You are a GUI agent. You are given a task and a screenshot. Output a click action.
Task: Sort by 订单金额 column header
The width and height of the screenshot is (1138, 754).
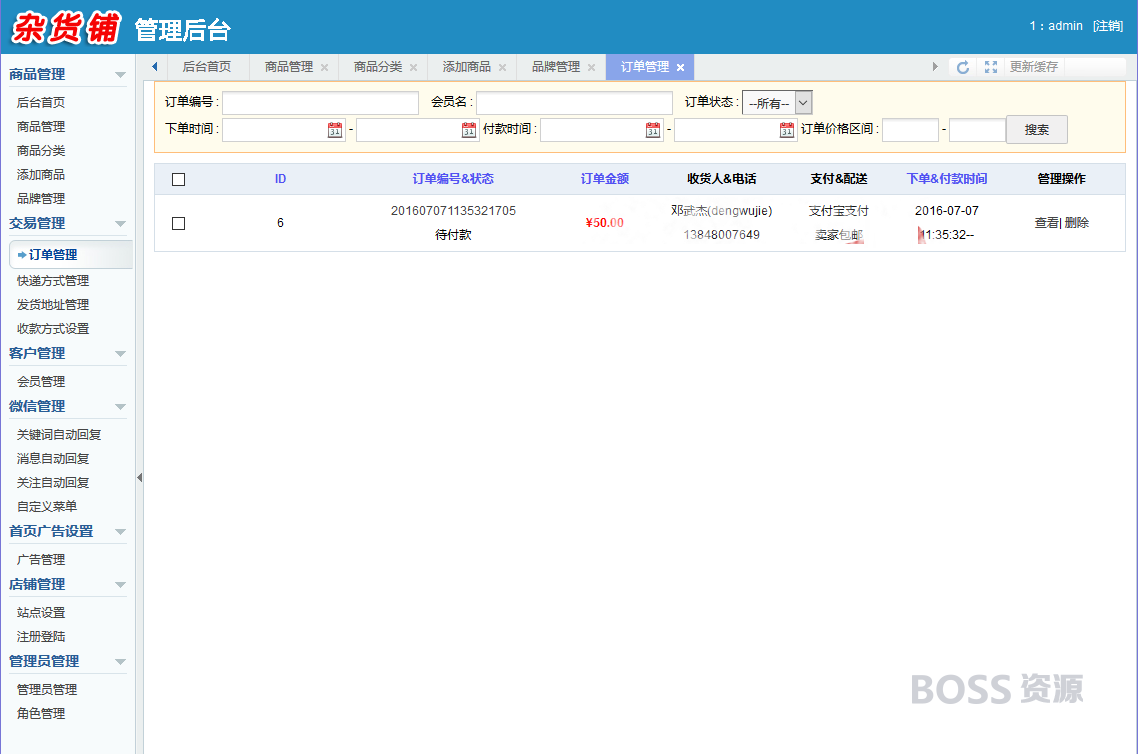click(605, 179)
